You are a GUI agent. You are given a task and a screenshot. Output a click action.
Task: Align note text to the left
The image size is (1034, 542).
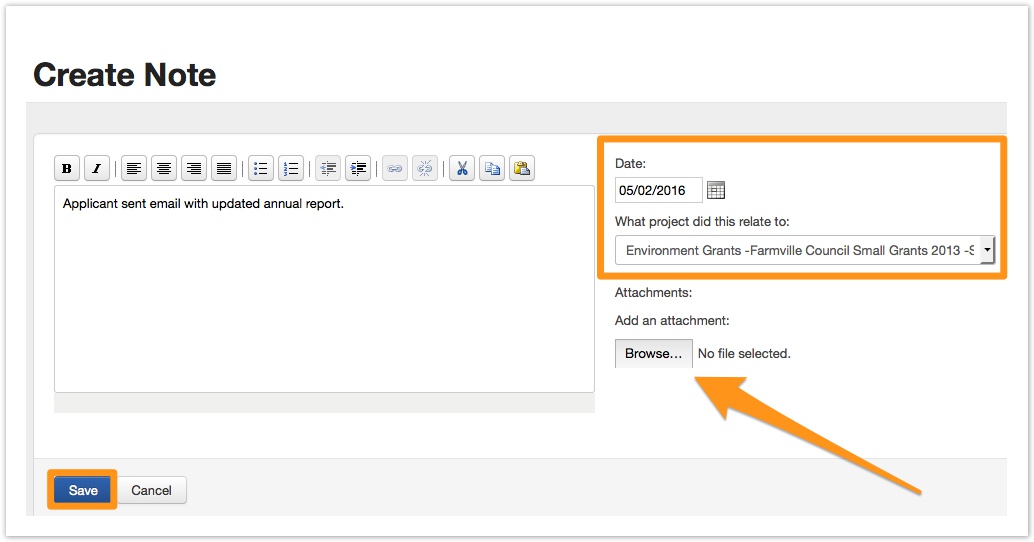(135, 169)
